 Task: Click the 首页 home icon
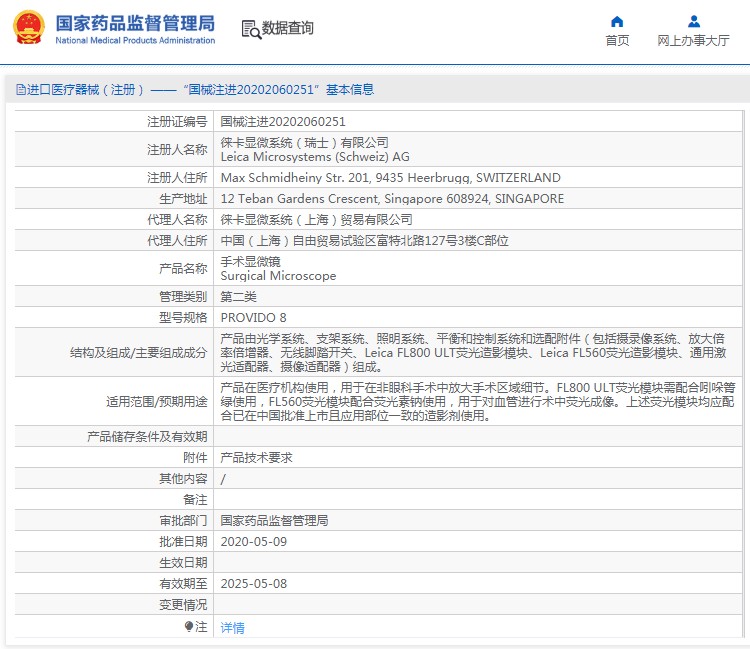pyautogui.click(x=617, y=22)
